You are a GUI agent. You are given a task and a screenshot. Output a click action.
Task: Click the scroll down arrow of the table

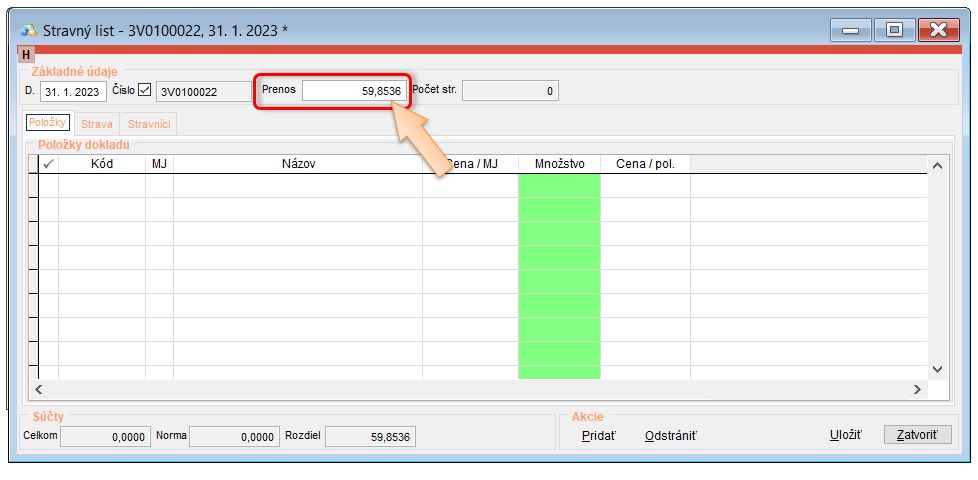pos(937,369)
